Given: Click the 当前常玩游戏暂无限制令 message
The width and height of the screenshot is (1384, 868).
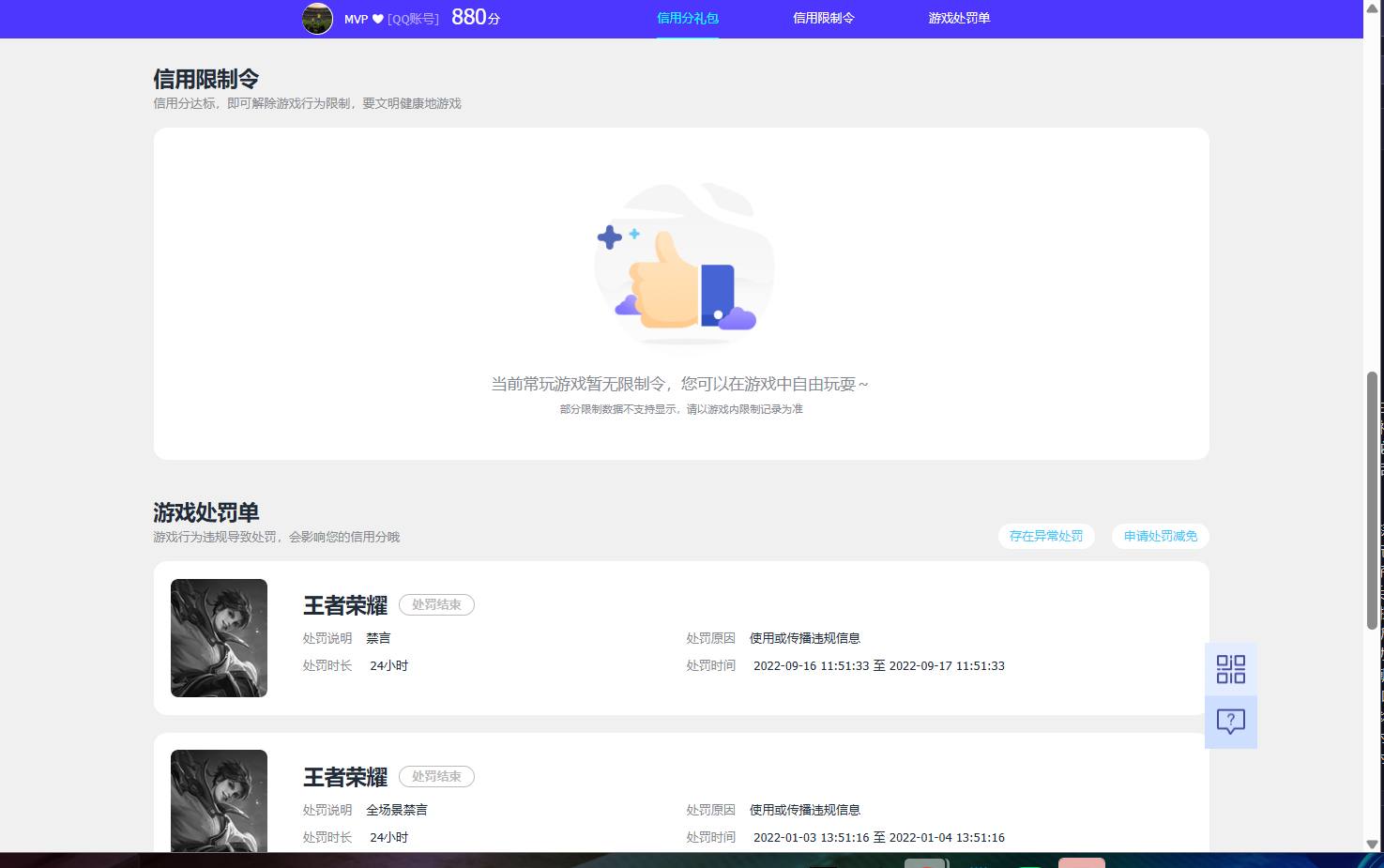Looking at the screenshot, I should click(x=680, y=384).
